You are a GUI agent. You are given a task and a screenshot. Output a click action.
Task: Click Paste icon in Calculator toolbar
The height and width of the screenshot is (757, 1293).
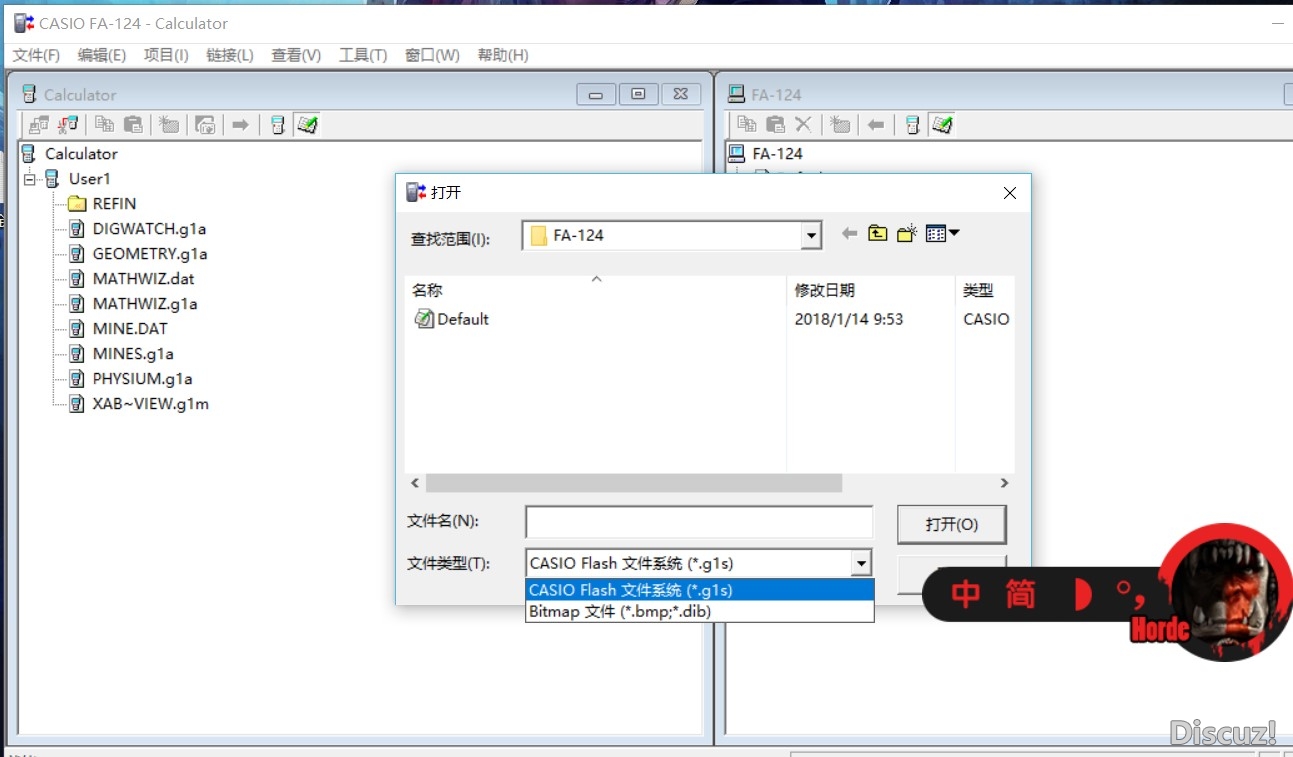pyautogui.click(x=133, y=125)
